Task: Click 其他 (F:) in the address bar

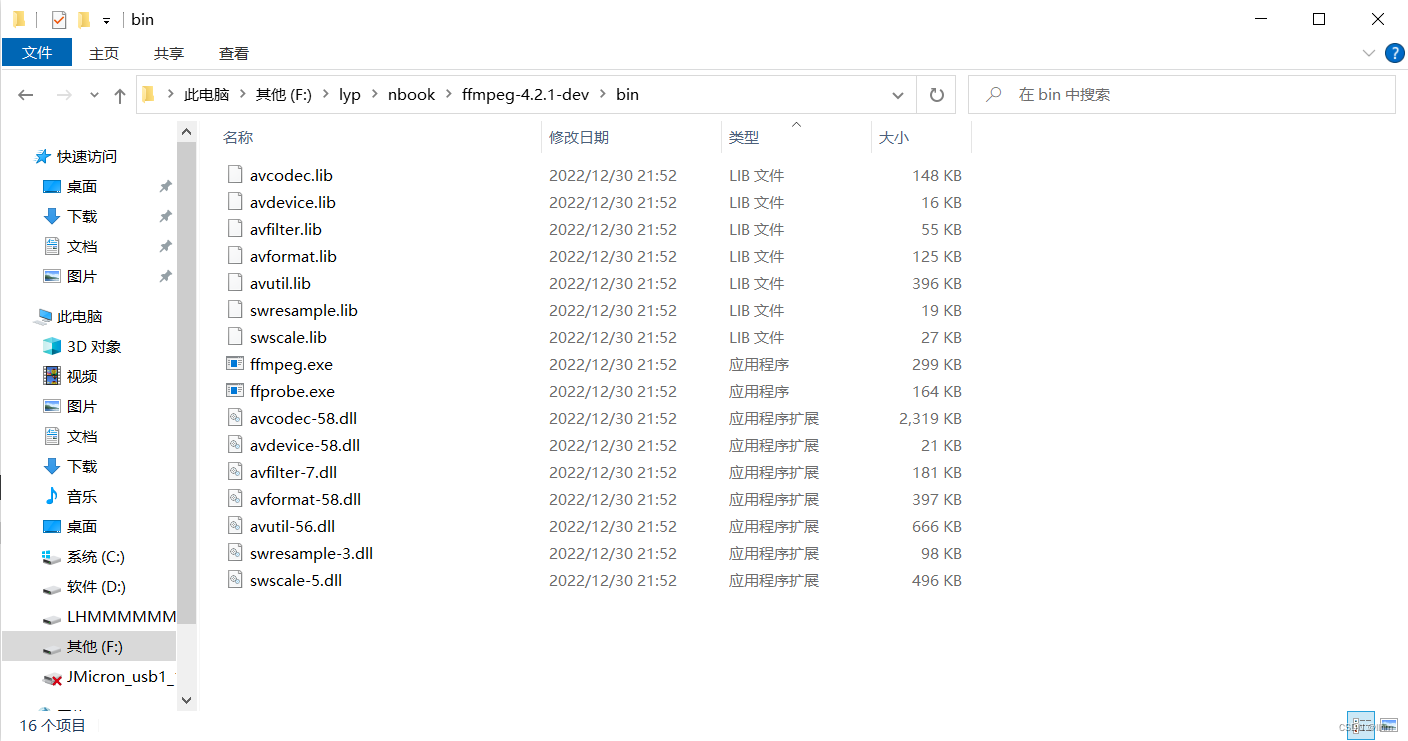Action: point(284,95)
